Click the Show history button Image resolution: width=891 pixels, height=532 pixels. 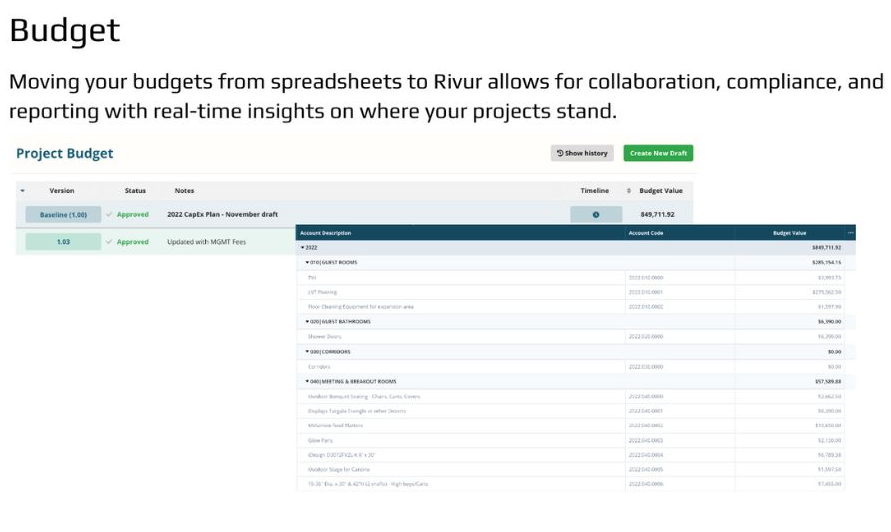pyautogui.click(x=581, y=153)
